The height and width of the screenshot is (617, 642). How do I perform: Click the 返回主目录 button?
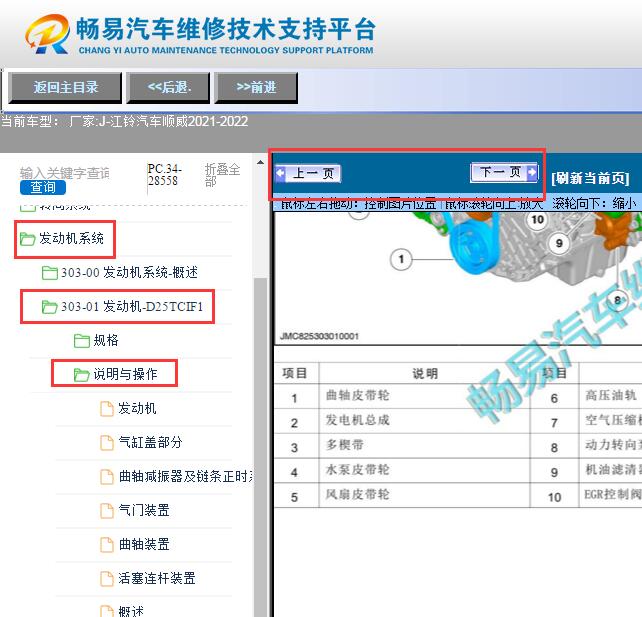tap(65, 88)
